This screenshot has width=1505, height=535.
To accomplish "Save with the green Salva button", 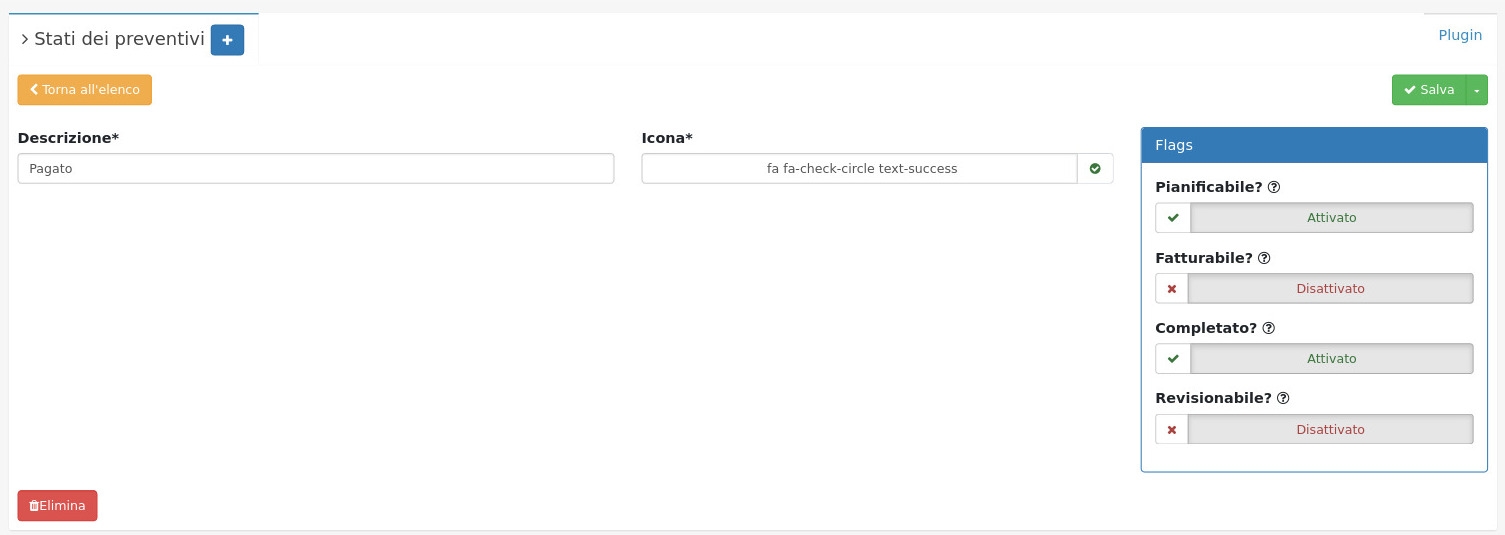I will click(x=1429, y=90).
